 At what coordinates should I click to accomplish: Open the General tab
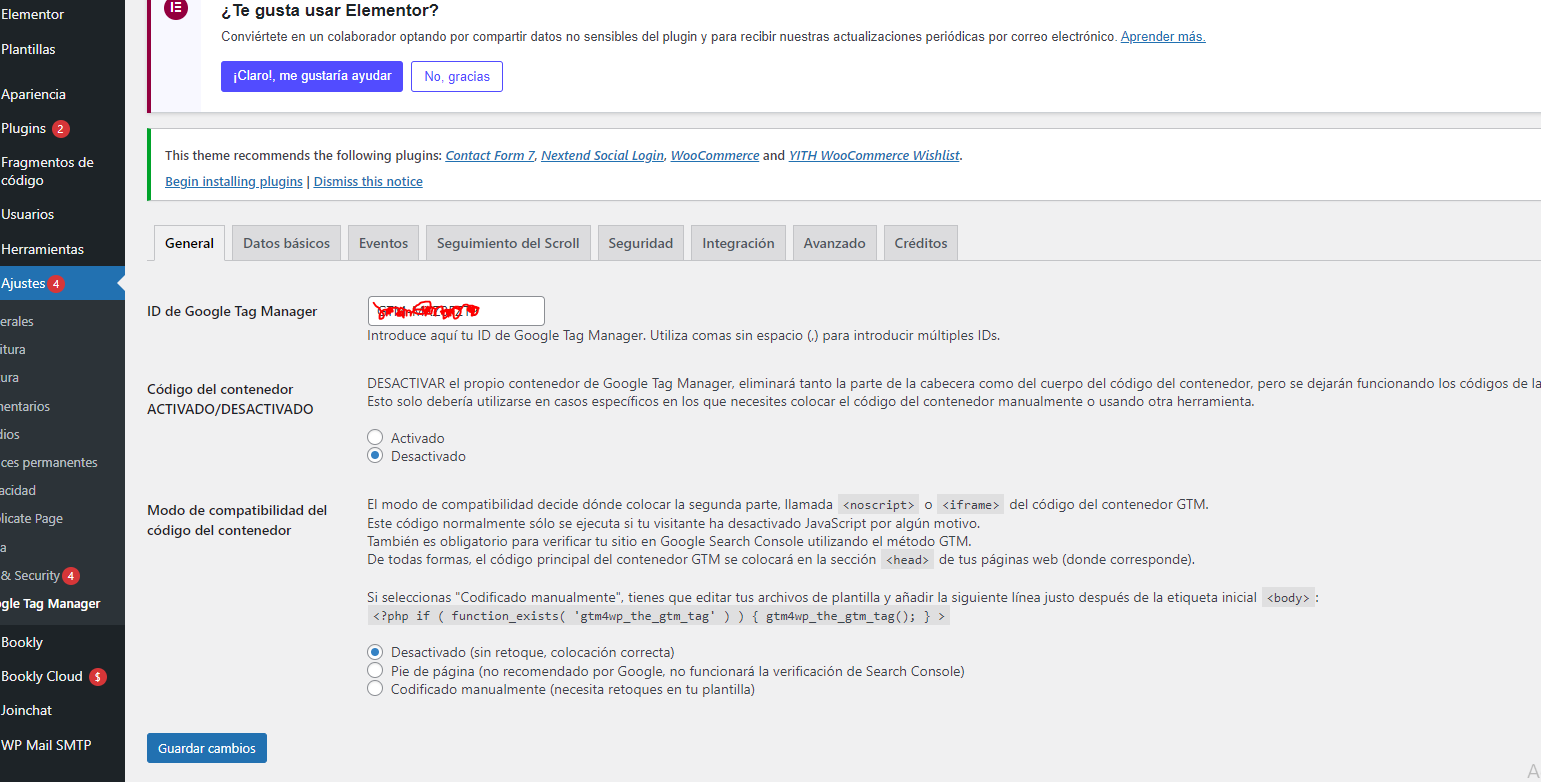coord(189,243)
